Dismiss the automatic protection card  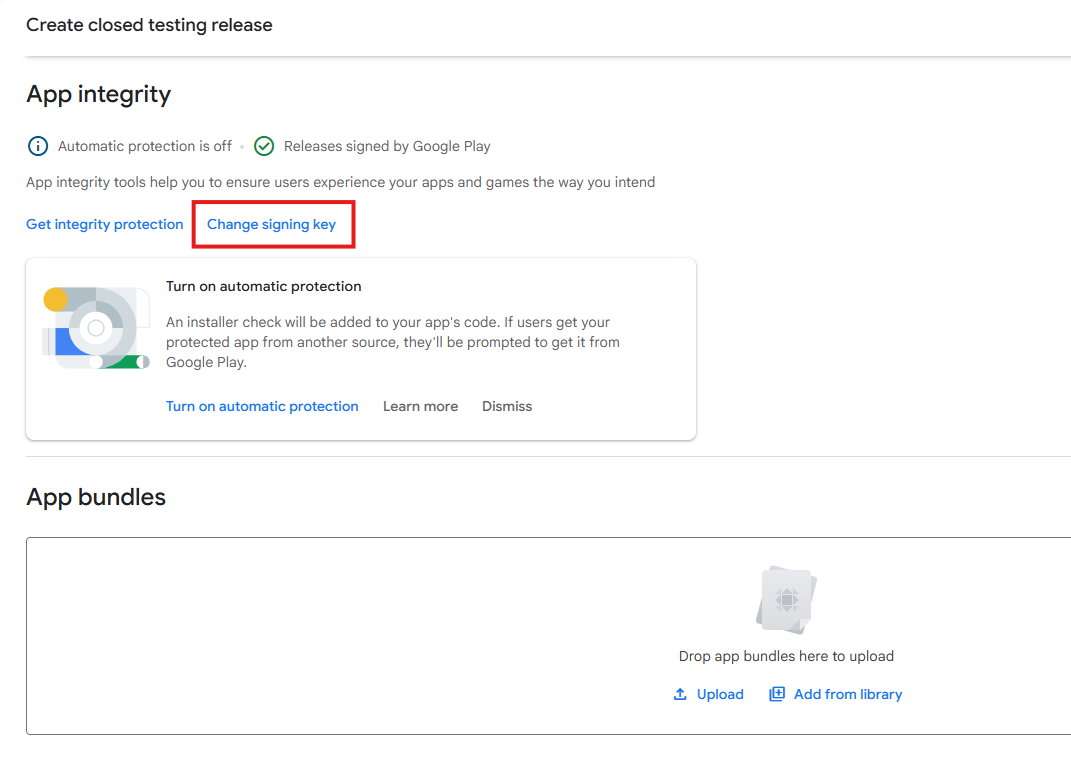pos(507,406)
